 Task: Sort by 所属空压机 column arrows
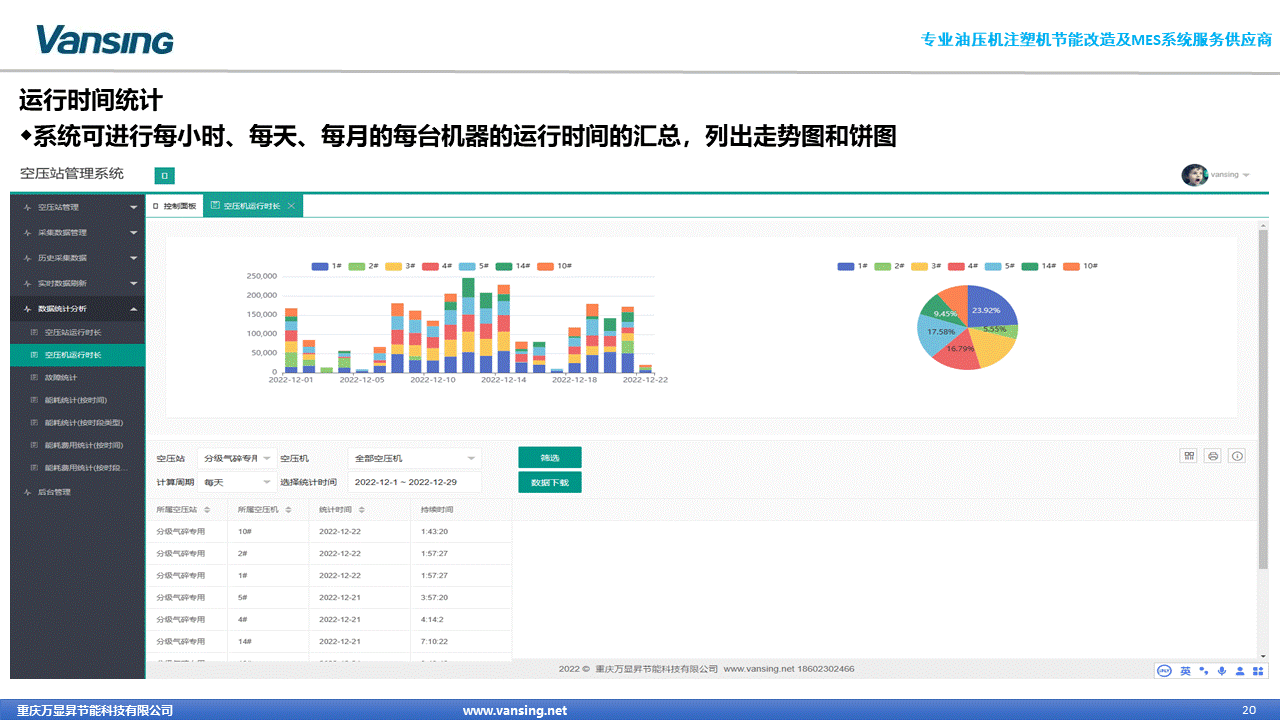[288, 510]
